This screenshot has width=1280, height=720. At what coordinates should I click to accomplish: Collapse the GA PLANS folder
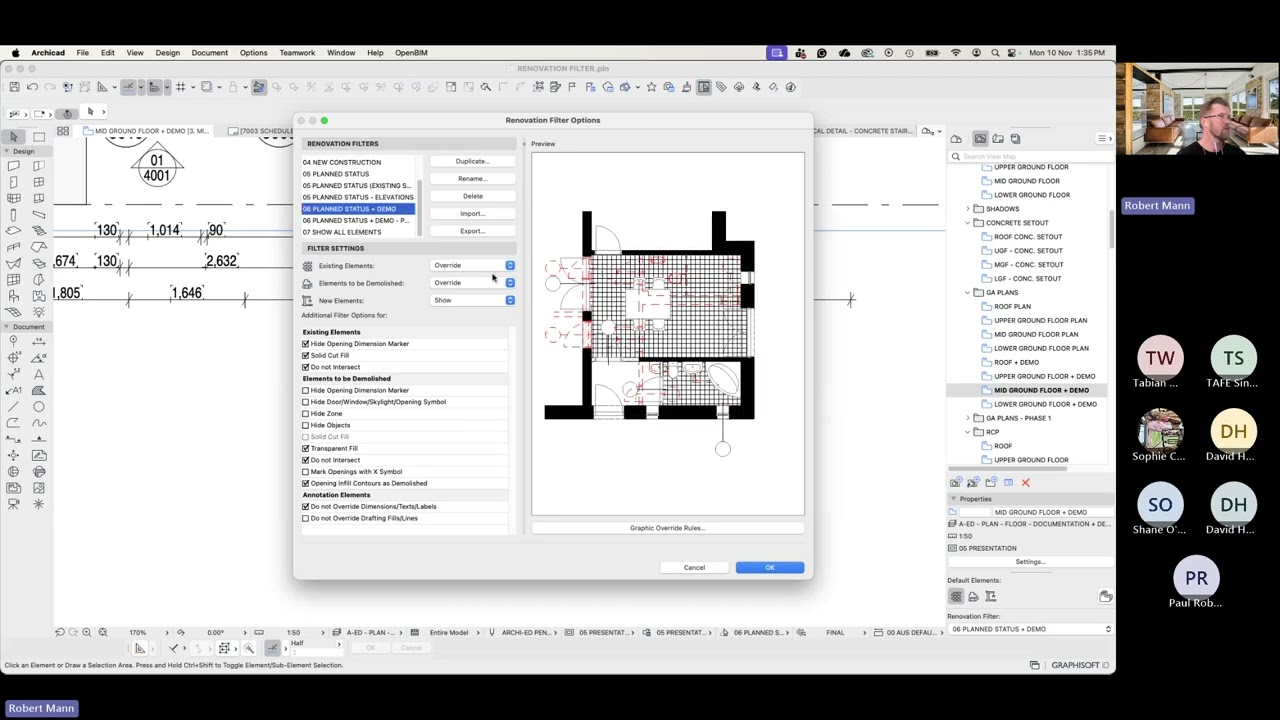(x=968, y=293)
